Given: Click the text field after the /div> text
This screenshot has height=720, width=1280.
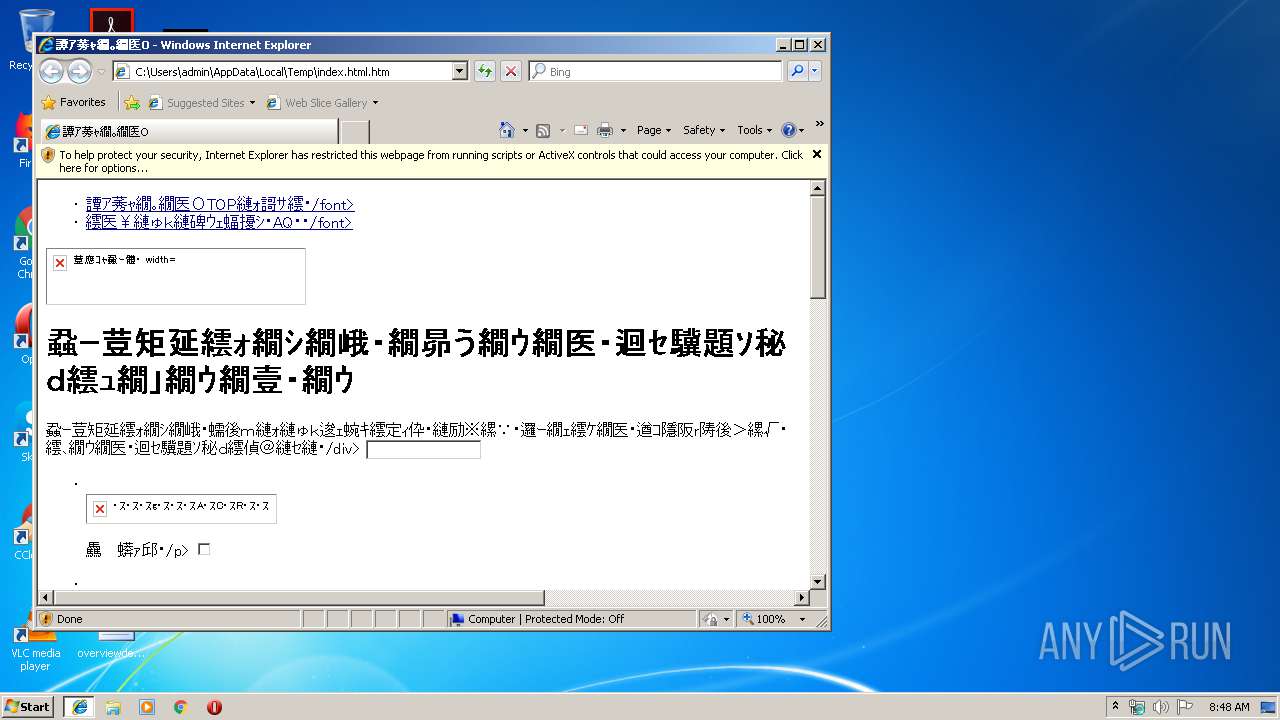Looking at the screenshot, I should 423,449.
